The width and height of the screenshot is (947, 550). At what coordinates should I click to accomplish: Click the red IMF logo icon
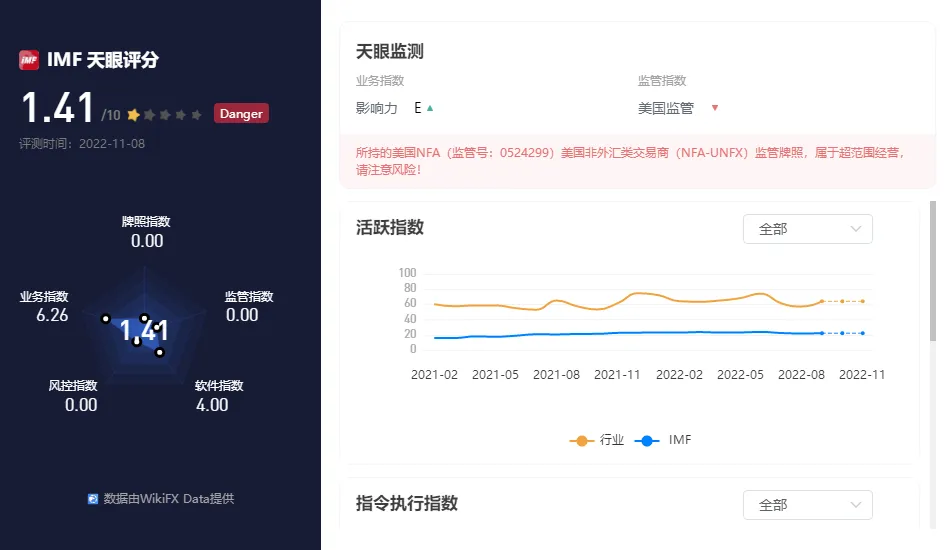coord(29,60)
